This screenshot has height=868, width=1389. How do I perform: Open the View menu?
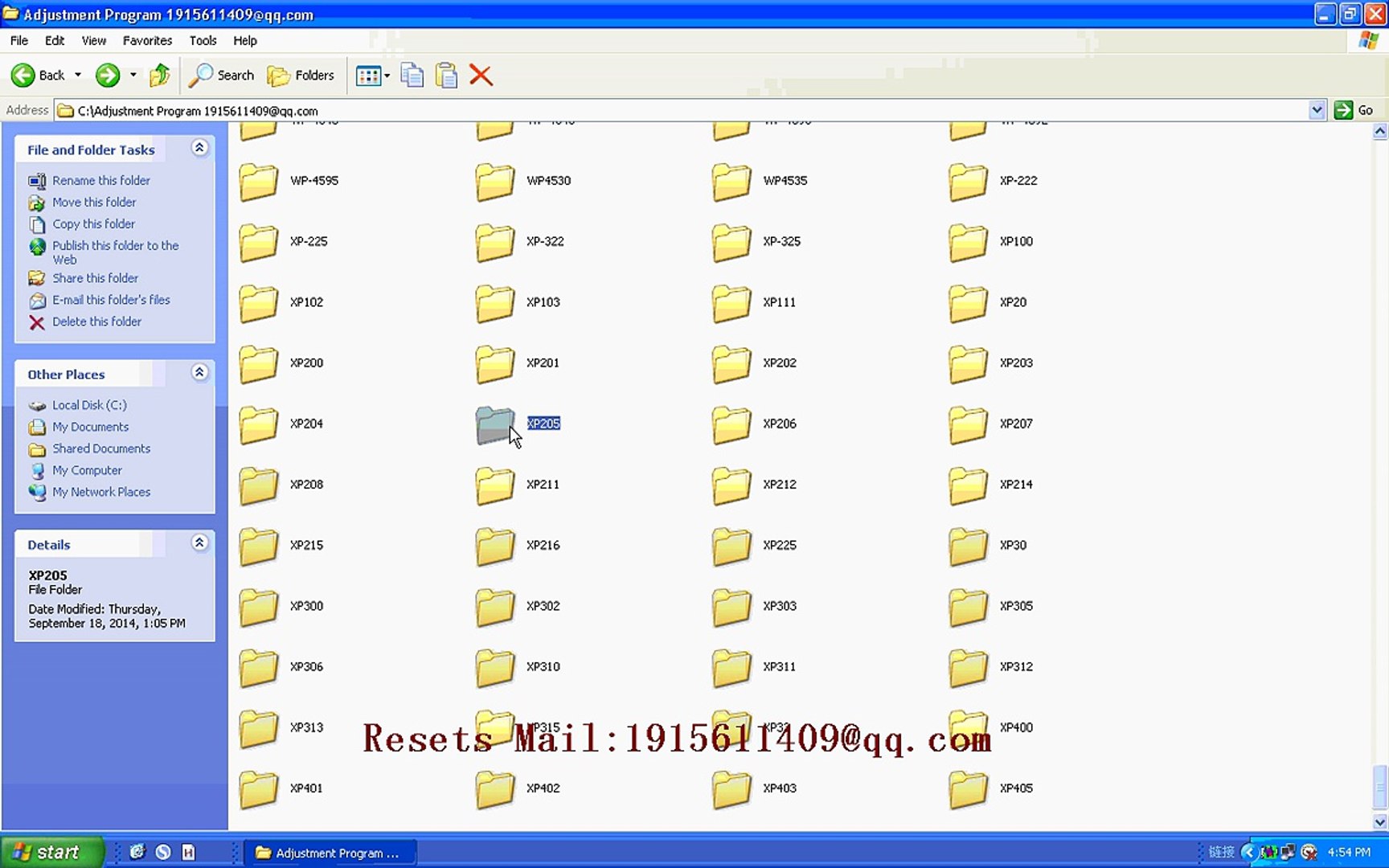(93, 40)
